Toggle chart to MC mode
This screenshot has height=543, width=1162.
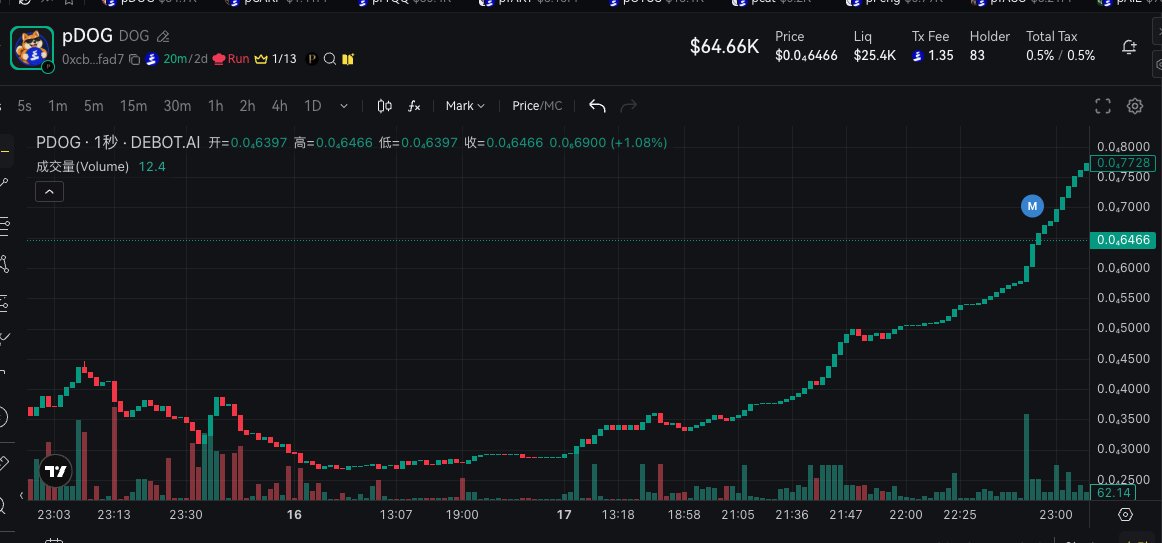click(x=554, y=106)
